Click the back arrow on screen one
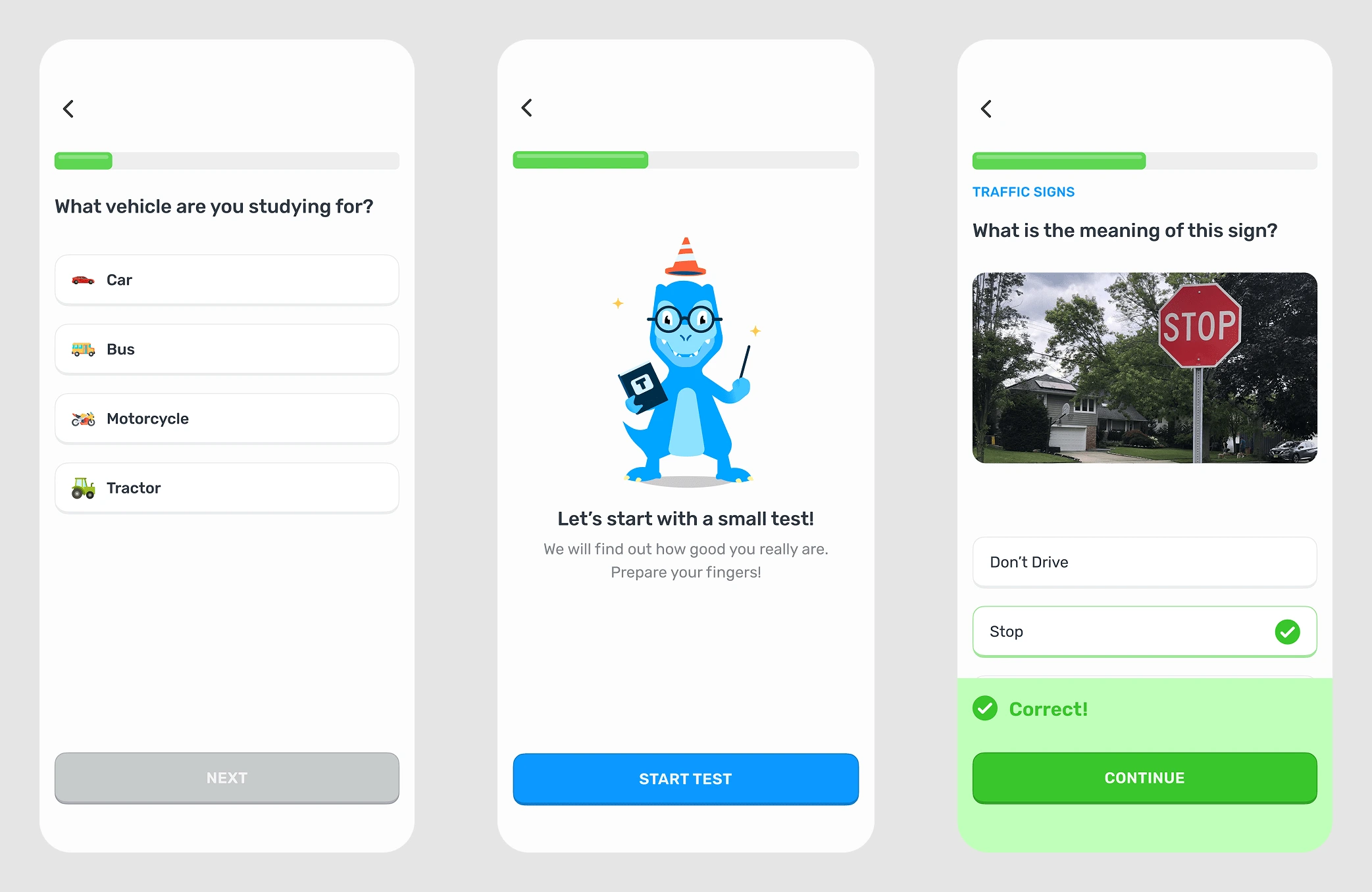The image size is (1372, 892). pos(69,109)
